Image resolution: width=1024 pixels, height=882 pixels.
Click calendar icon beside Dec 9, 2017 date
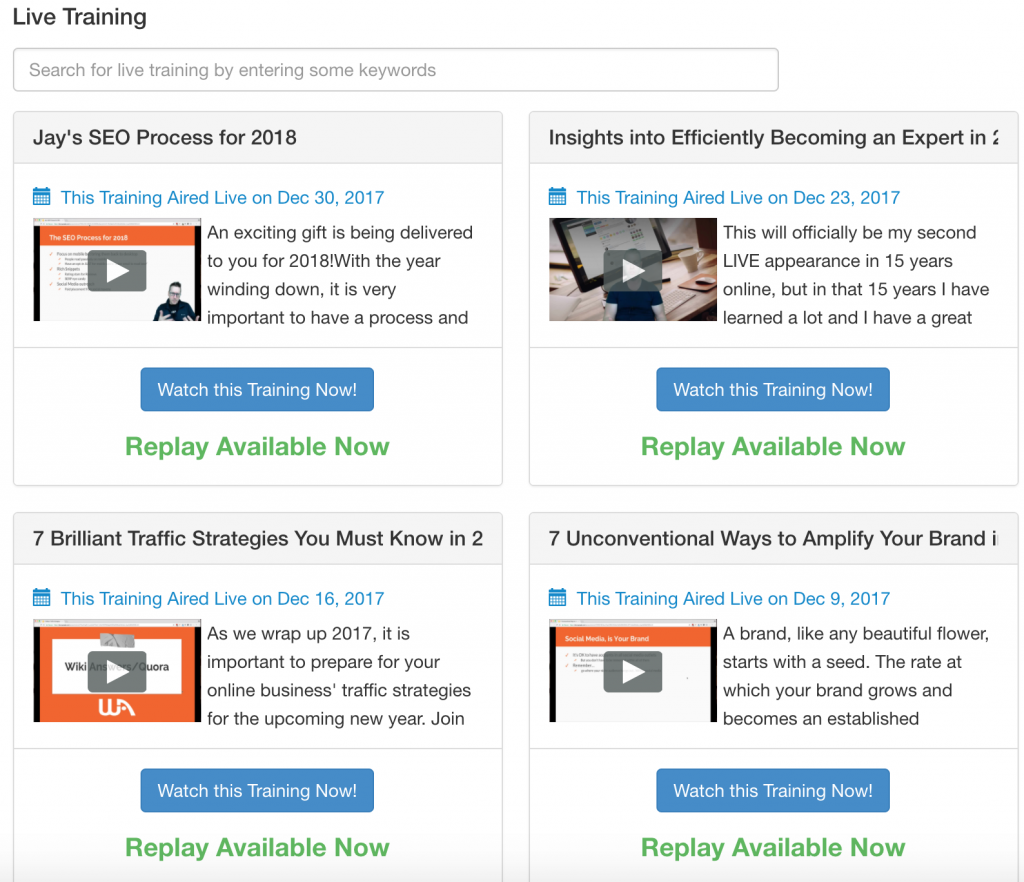click(557, 598)
